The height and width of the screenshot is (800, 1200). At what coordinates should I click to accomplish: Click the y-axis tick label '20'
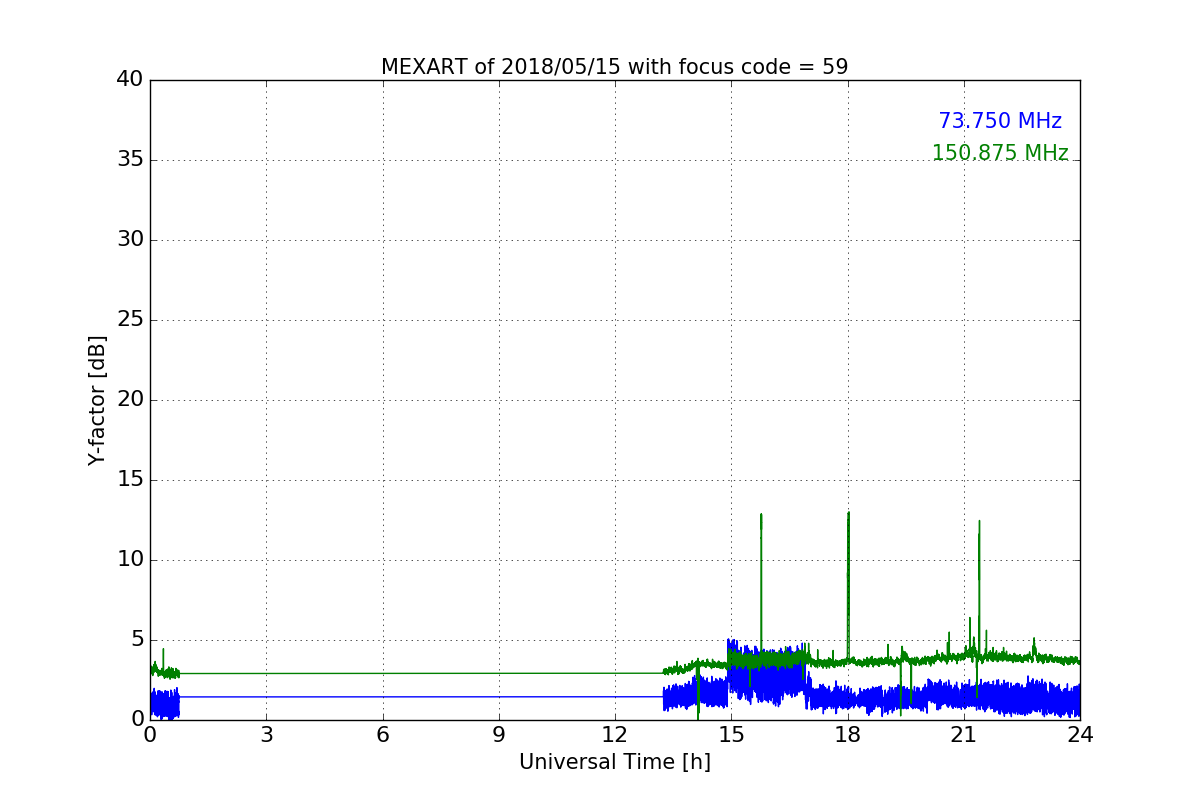click(x=130, y=400)
